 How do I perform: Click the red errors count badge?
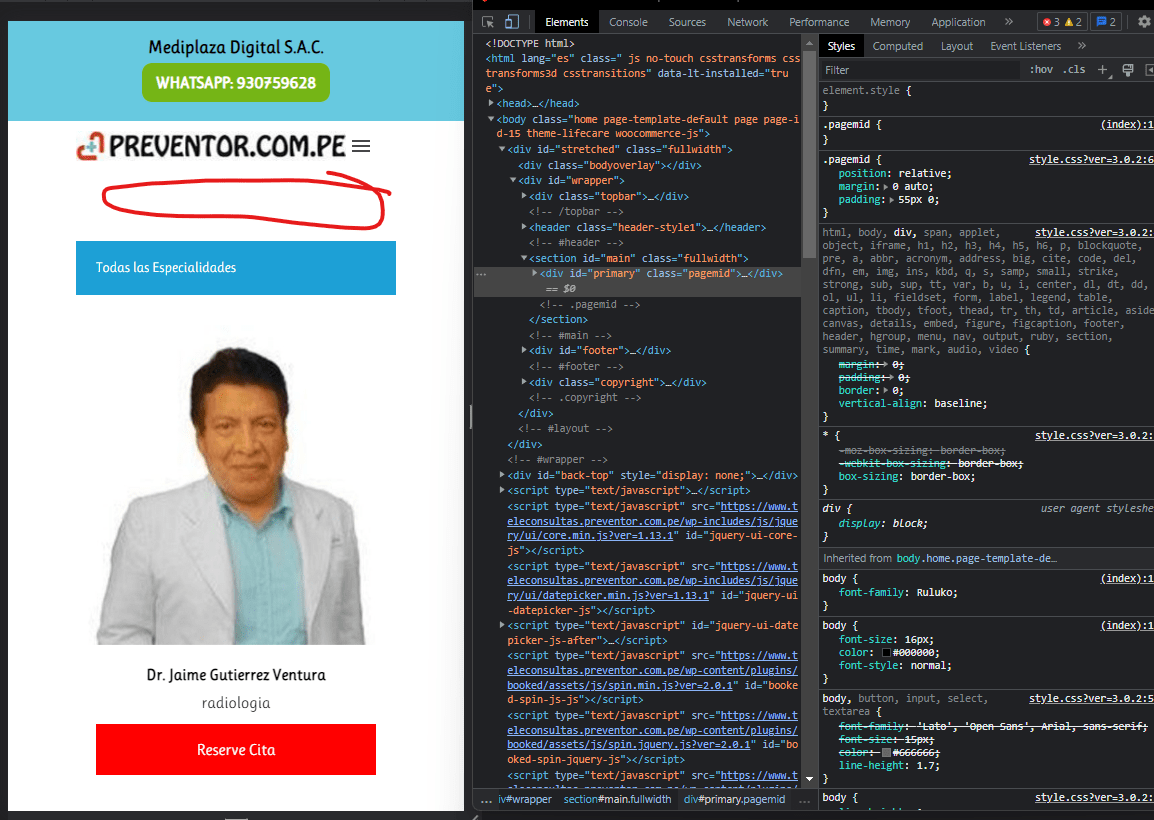pos(1051,22)
